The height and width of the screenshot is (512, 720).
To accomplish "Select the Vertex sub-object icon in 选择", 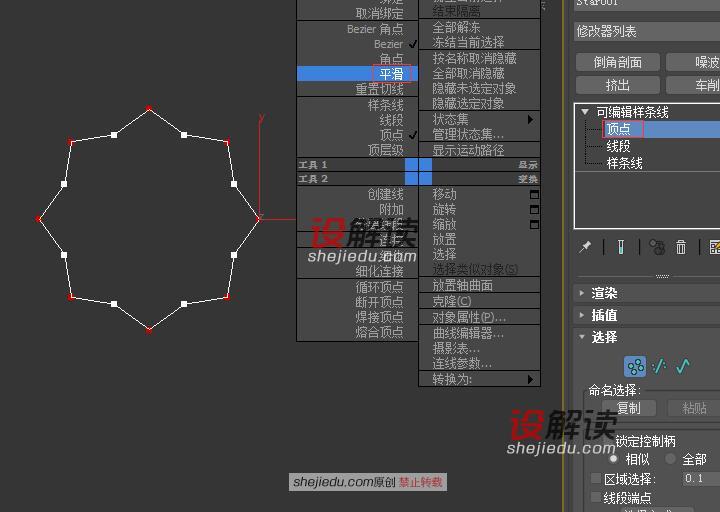I will [x=635, y=366].
